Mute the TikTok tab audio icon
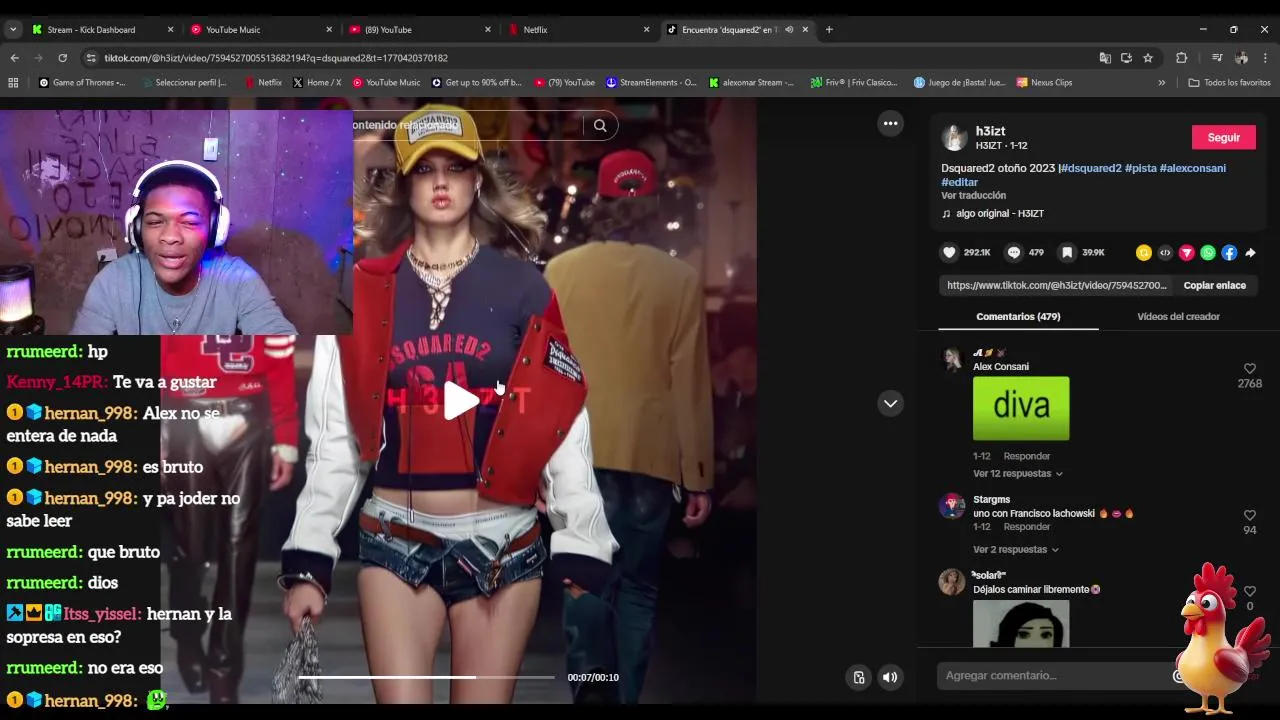Image resolution: width=1280 pixels, height=720 pixels. tap(789, 30)
